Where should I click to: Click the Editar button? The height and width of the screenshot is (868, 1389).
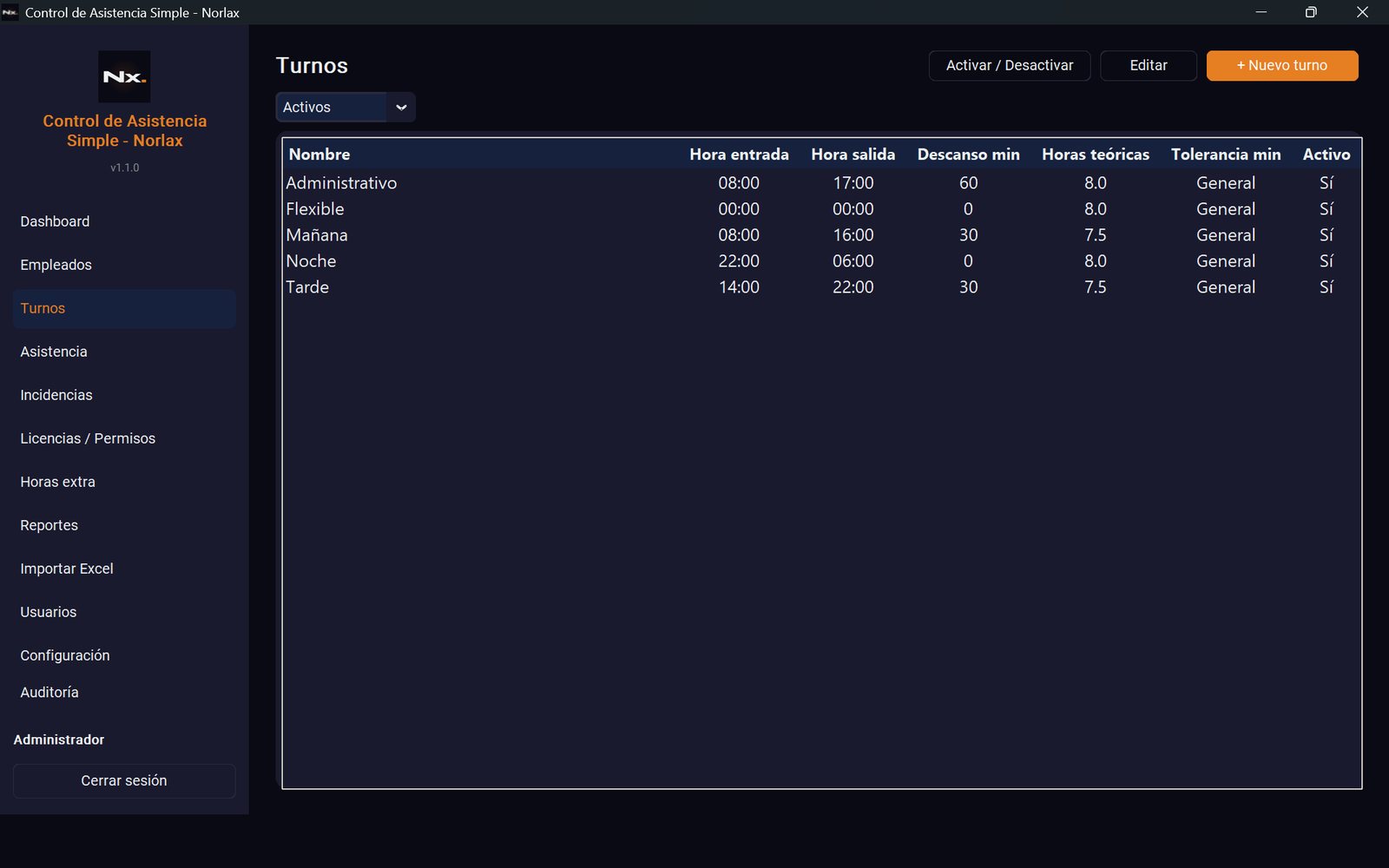1149,65
